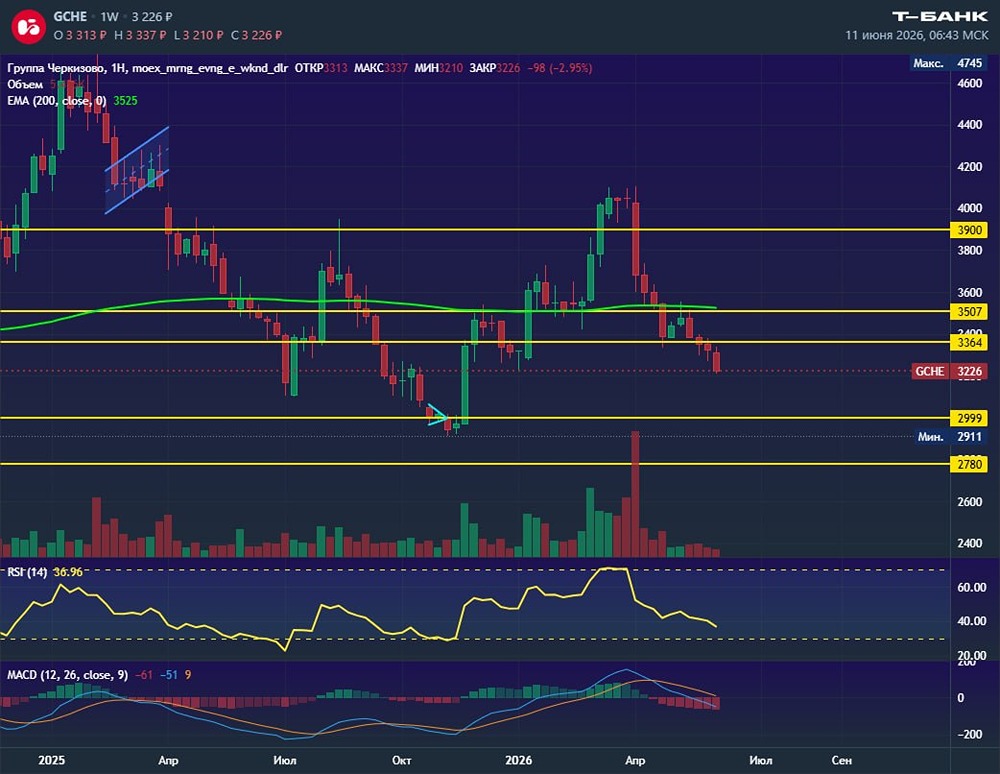The image size is (1000, 774).
Task: Click the GCHE ticker name in header
Action: [x=70, y=17]
